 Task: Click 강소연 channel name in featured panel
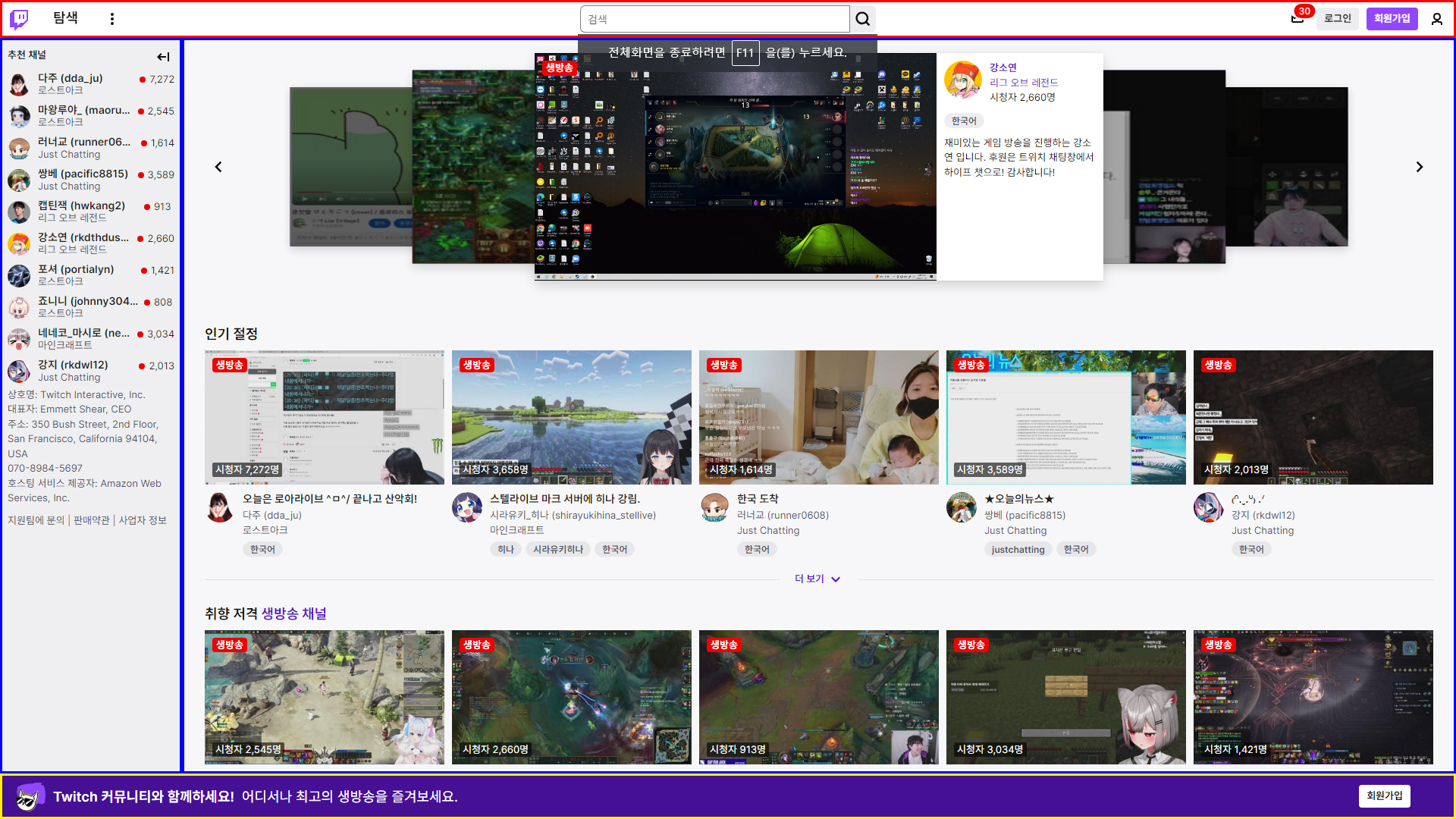point(1003,67)
